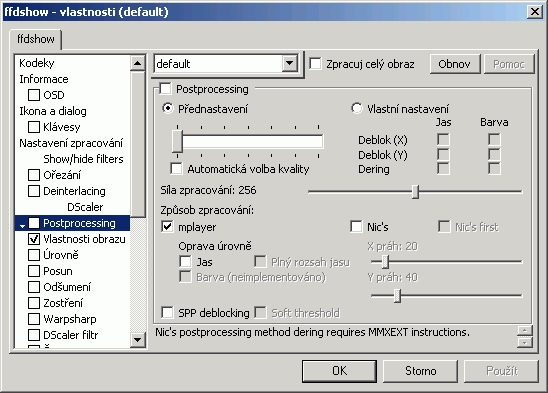Click the Storno button
Image resolution: width=548 pixels, height=393 pixels.
tap(420, 371)
